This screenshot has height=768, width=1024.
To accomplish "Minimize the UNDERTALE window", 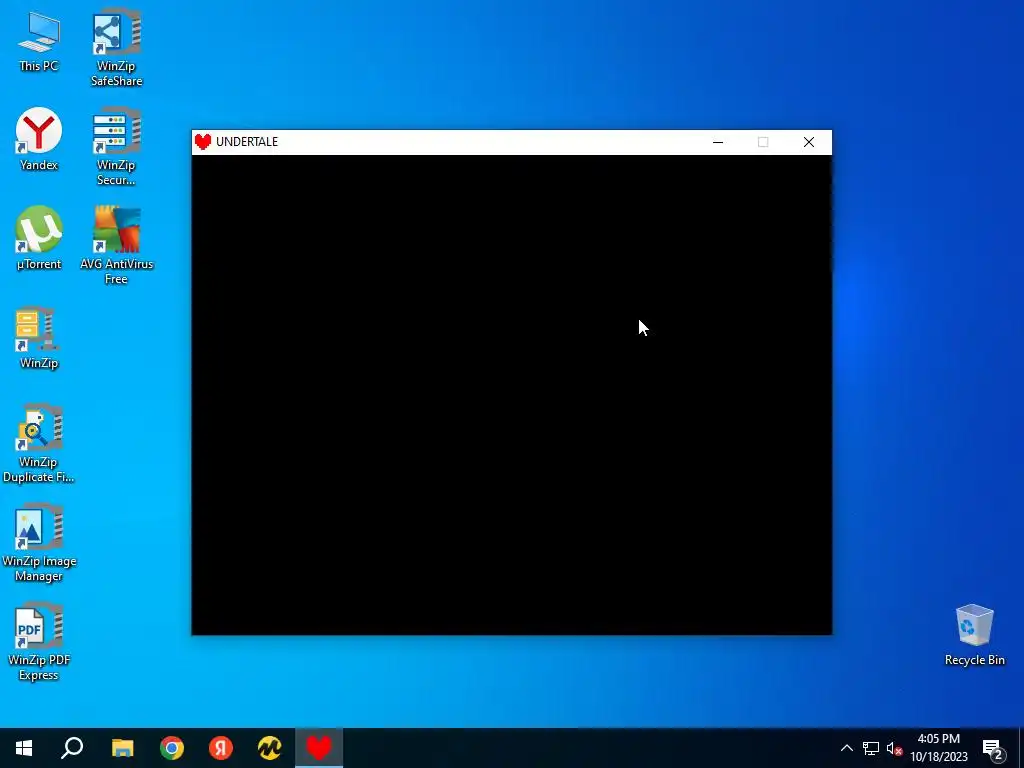I will pyautogui.click(x=718, y=142).
